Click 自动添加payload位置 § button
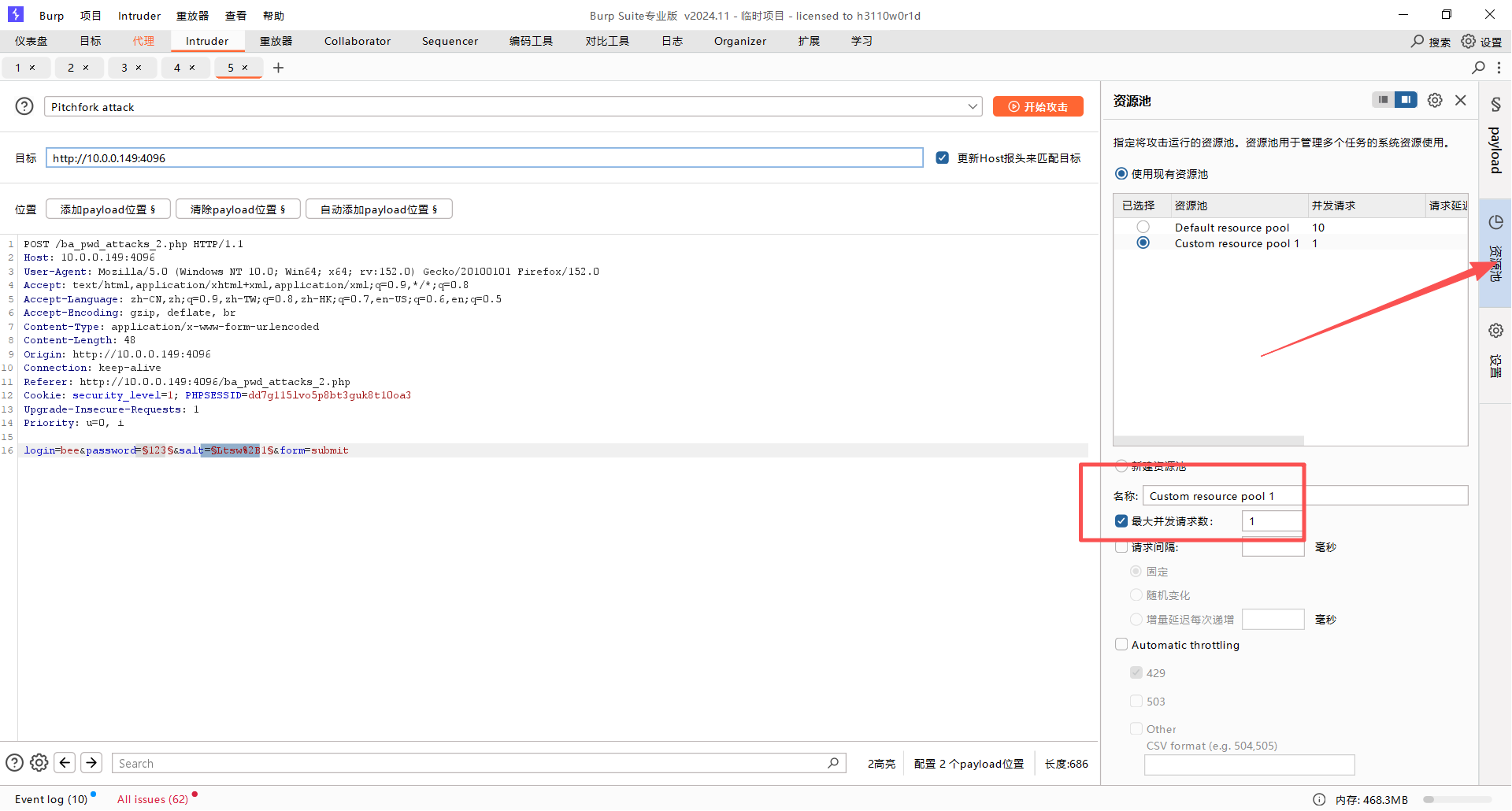The width and height of the screenshot is (1512, 811). click(379, 209)
